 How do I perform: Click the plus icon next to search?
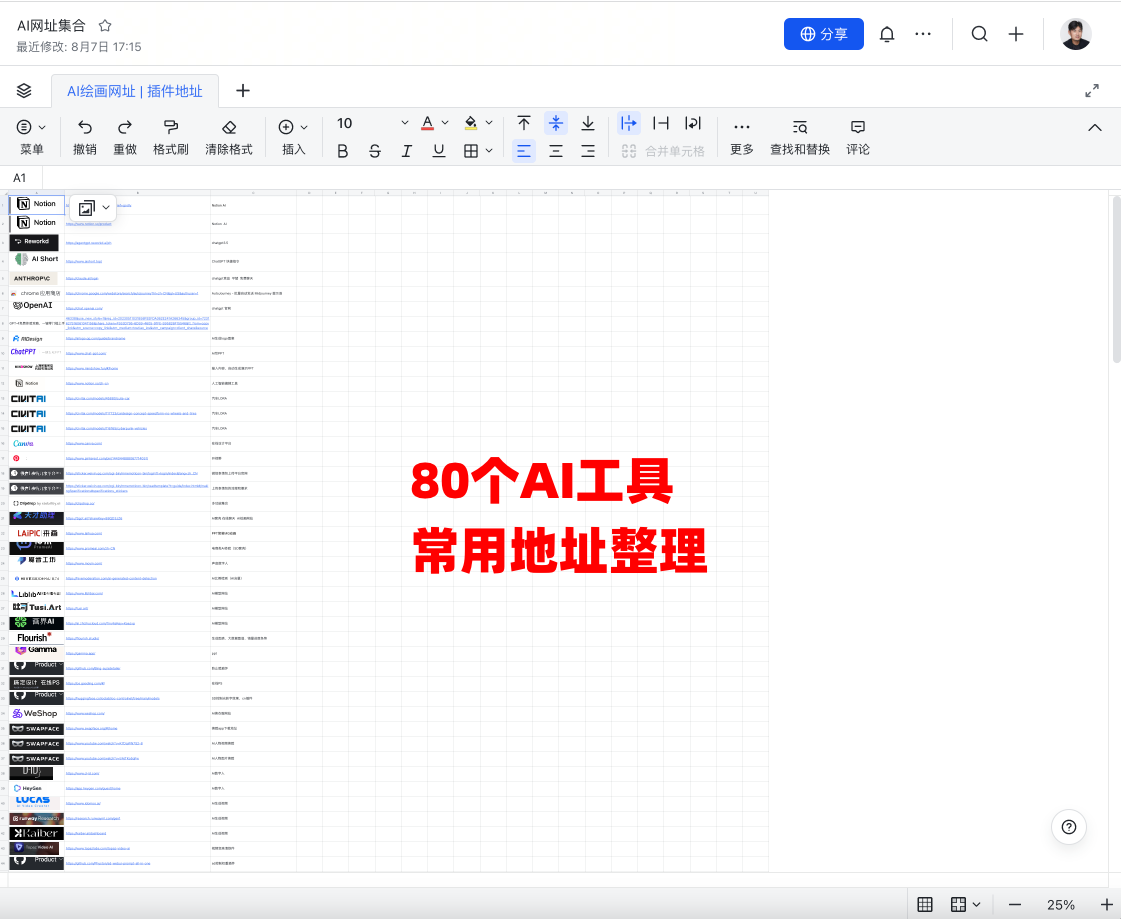(x=1016, y=34)
